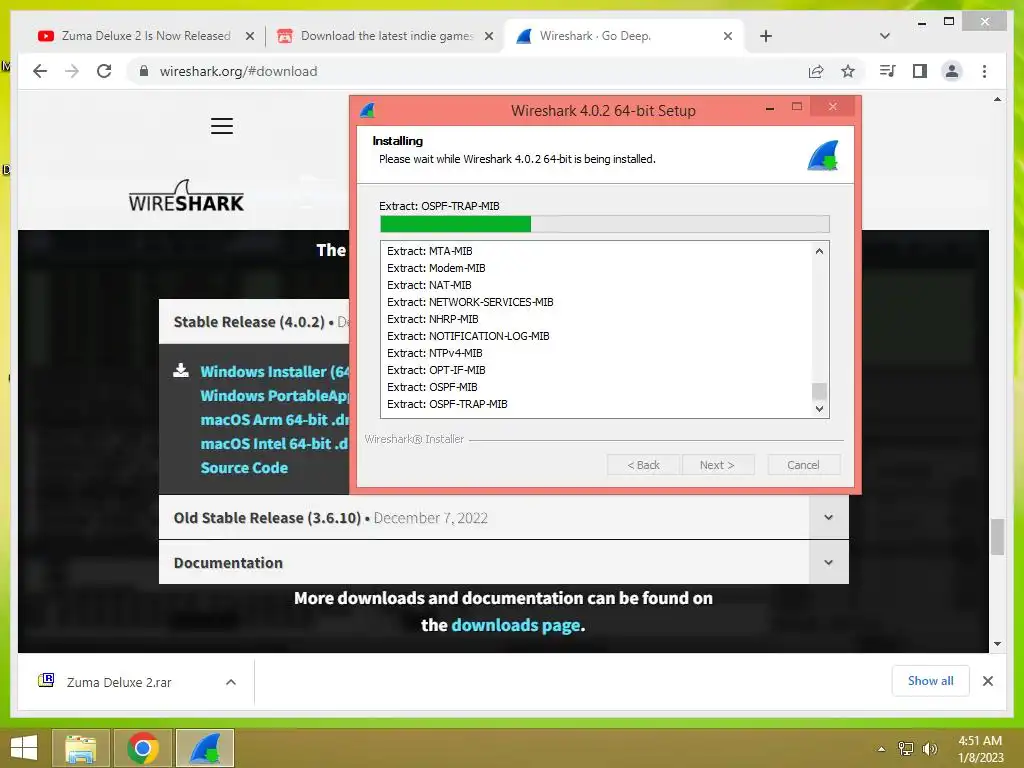Close the Wireshark tab
The height and width of the screenshot is (768, 1024).
tap(728, 36)
